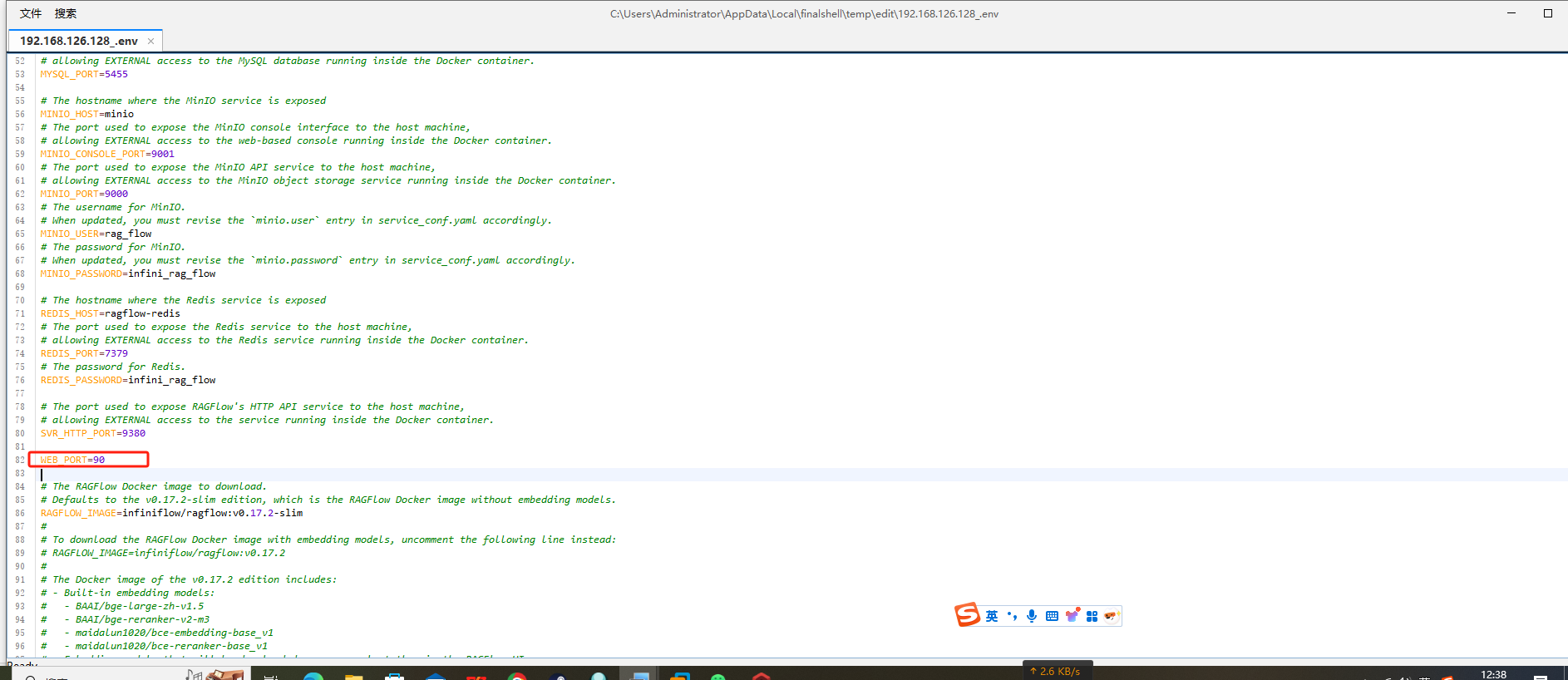Maximize the editor window
Screen dimensions: 1568x680
point(1548,13)
